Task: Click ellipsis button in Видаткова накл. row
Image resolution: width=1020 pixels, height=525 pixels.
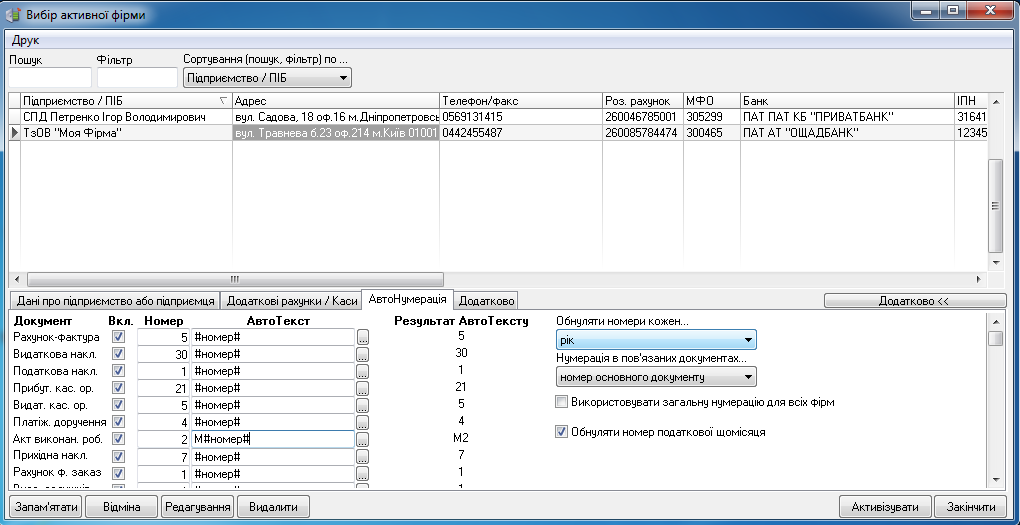Action: (x=363, y=355)
